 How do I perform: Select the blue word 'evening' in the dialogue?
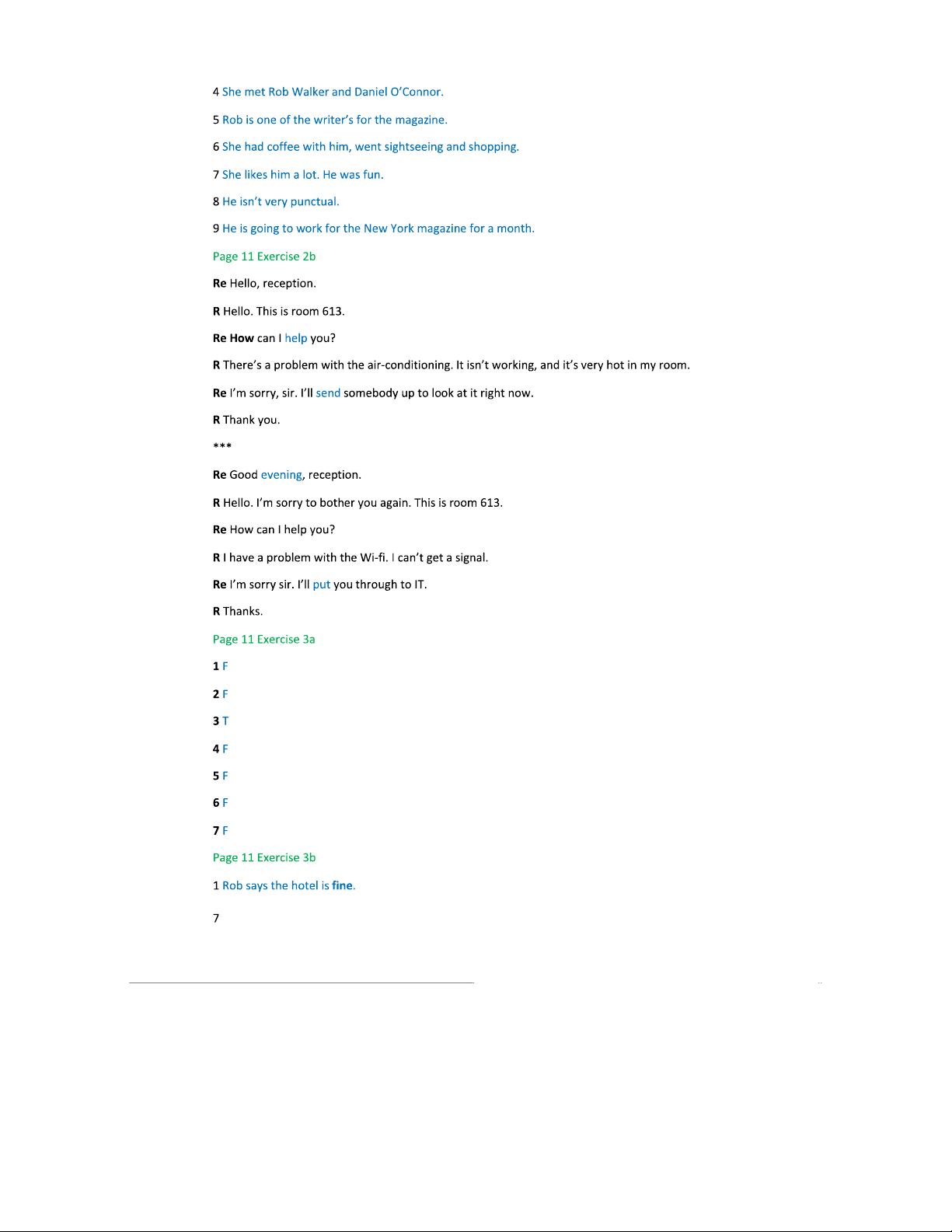pos(281,476)
